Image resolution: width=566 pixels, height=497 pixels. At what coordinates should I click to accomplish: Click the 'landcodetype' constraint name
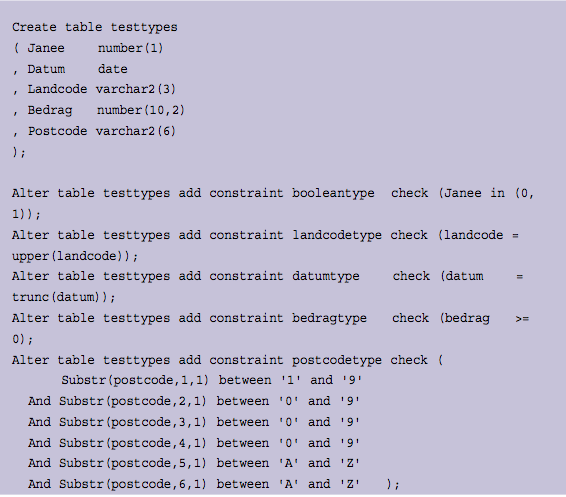[x=337, y=235]
